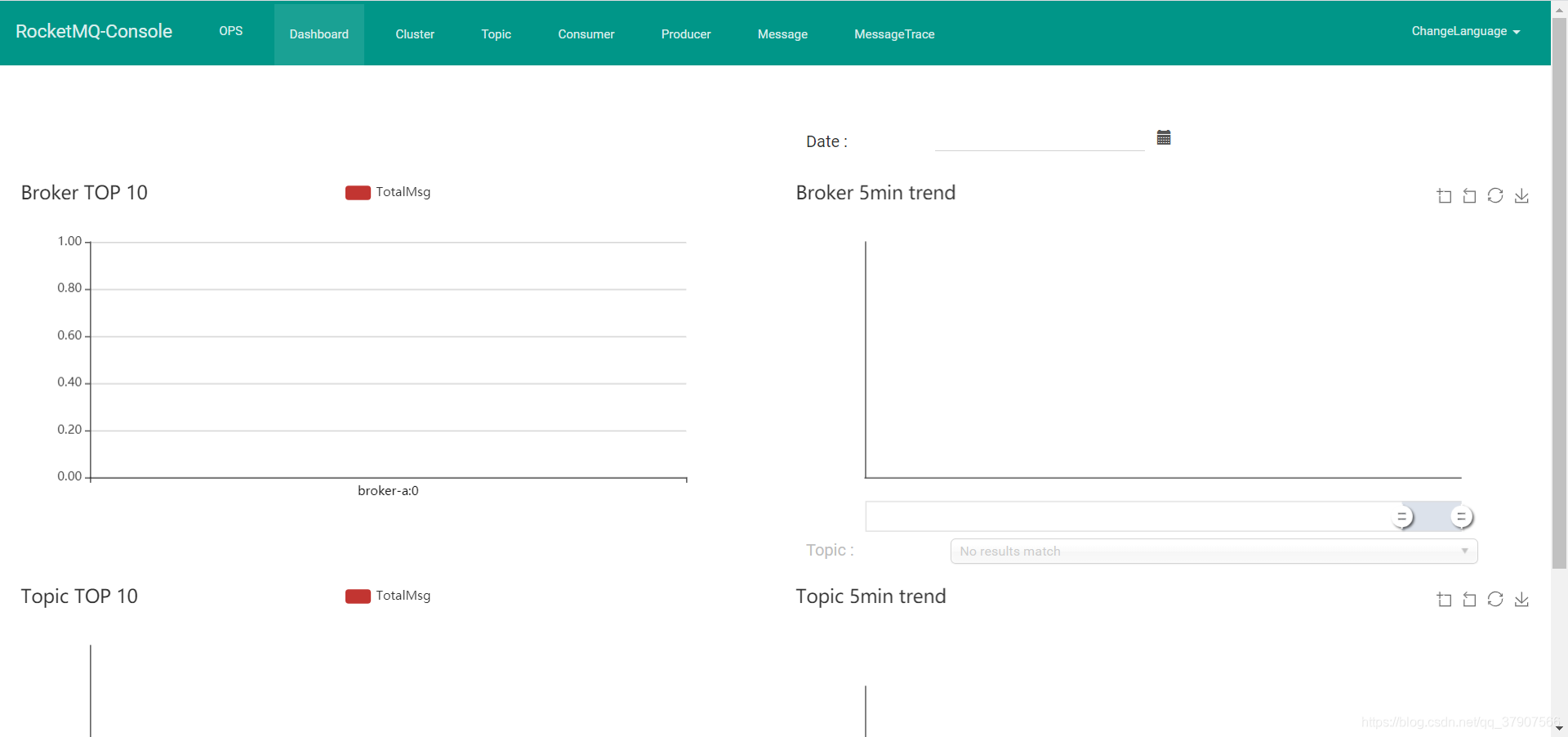The height and width of the screenshot is (737, 1568).
Task: Click the broker-a:0 axis label
Action: (x=388, y=491)
